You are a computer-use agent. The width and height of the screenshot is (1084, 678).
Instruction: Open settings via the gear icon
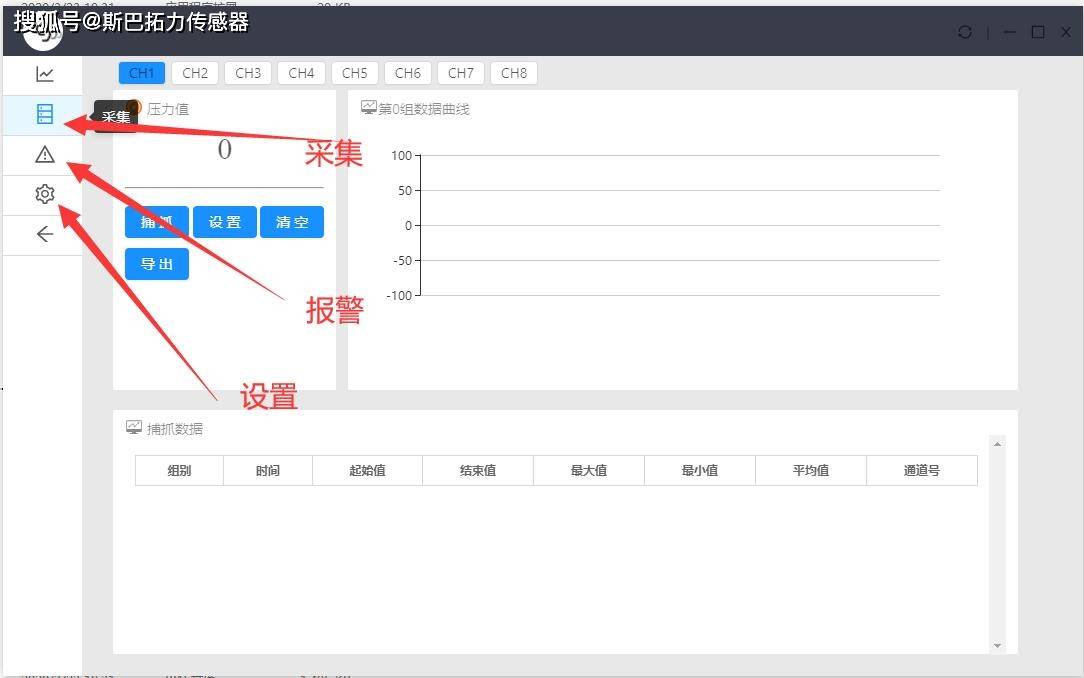tap(45, 194)
